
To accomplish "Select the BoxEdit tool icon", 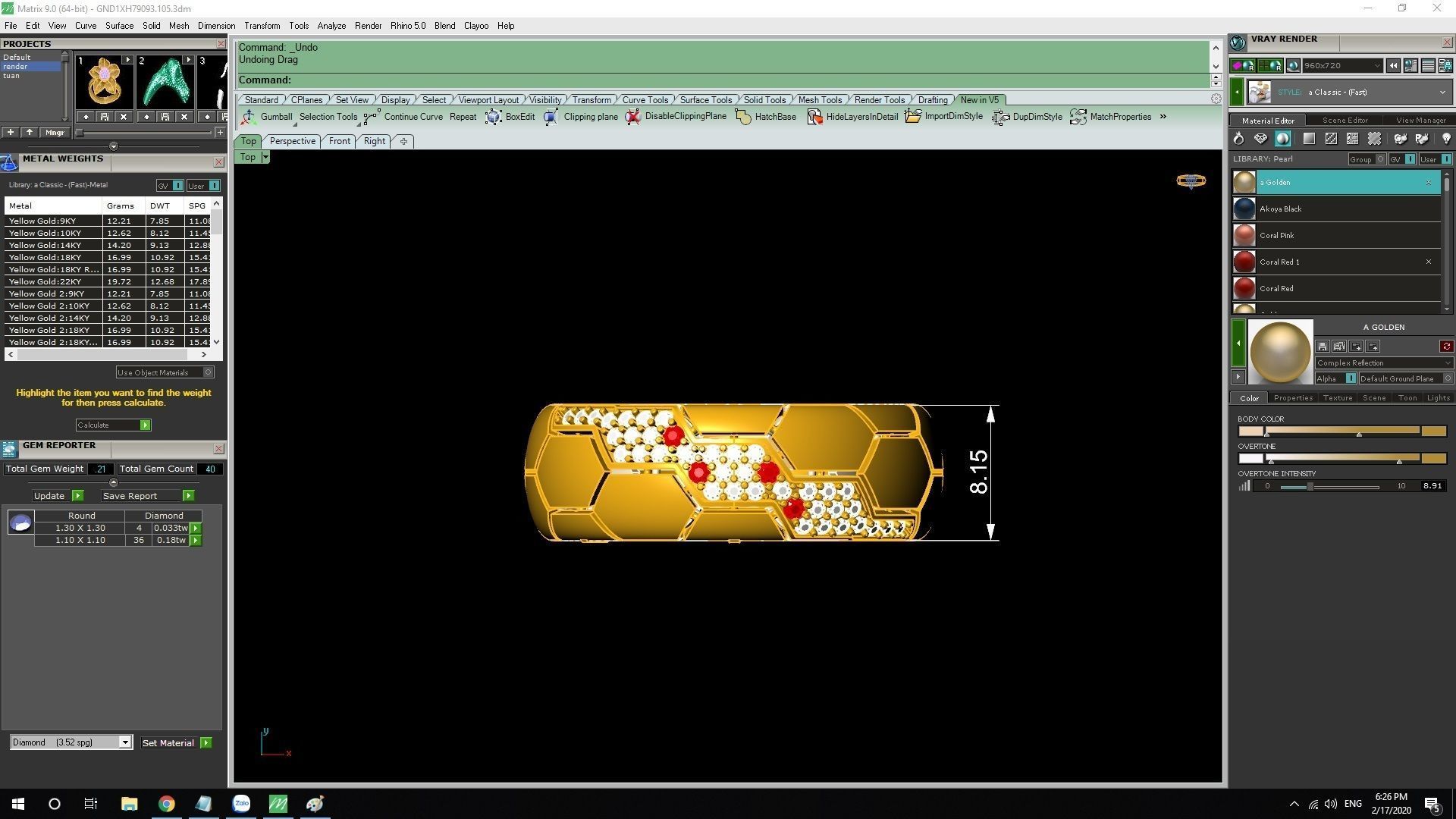I will (494, 117).
